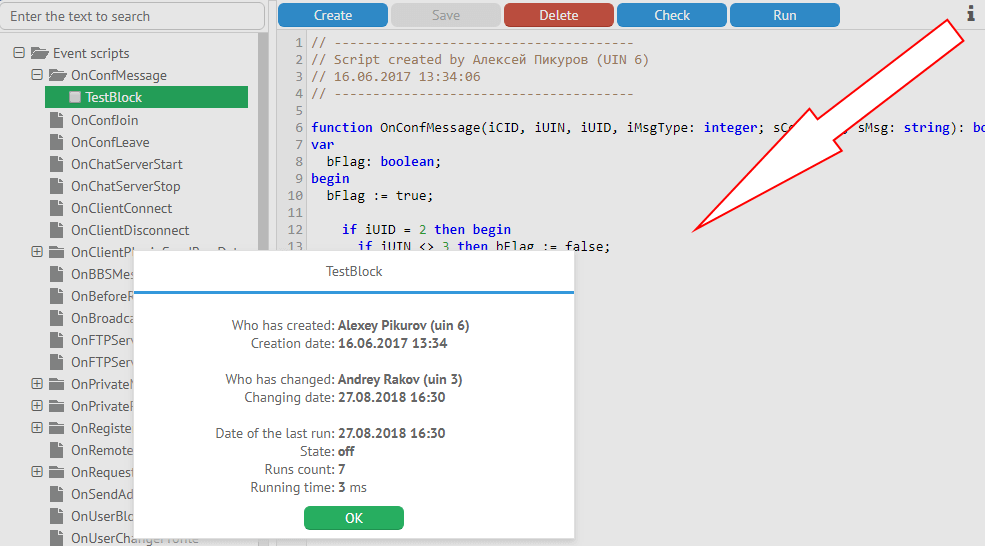Focus the script search text field
Image resolution: width=985 pixels, height=546 pixels.
pos(132,16)
